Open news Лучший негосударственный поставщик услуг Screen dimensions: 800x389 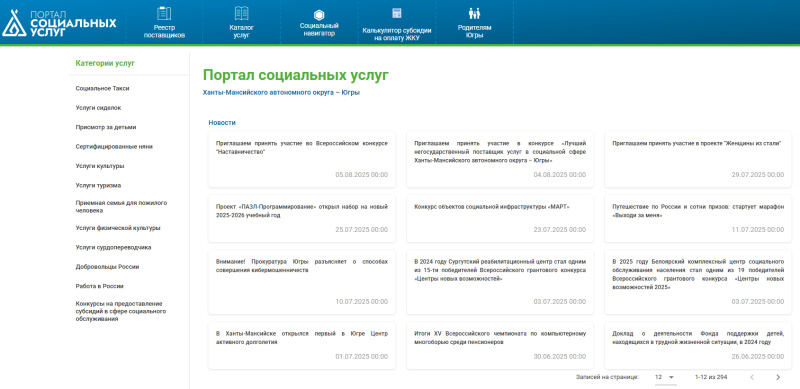point(500,152)
